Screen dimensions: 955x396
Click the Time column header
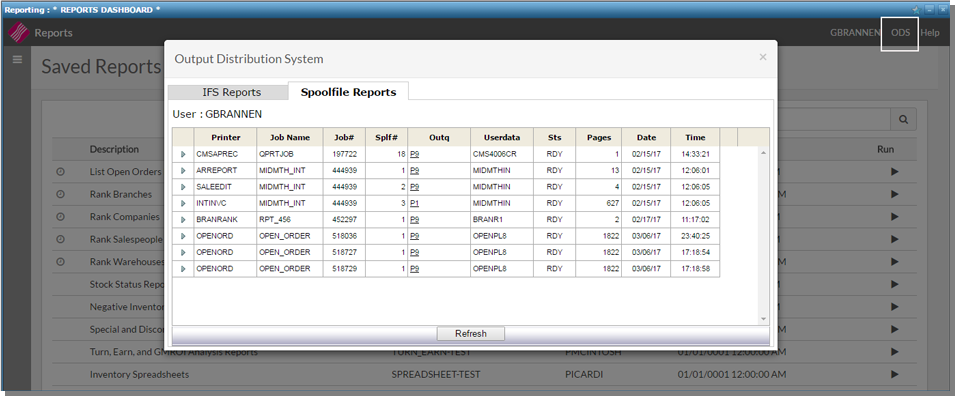coord(695,138)
